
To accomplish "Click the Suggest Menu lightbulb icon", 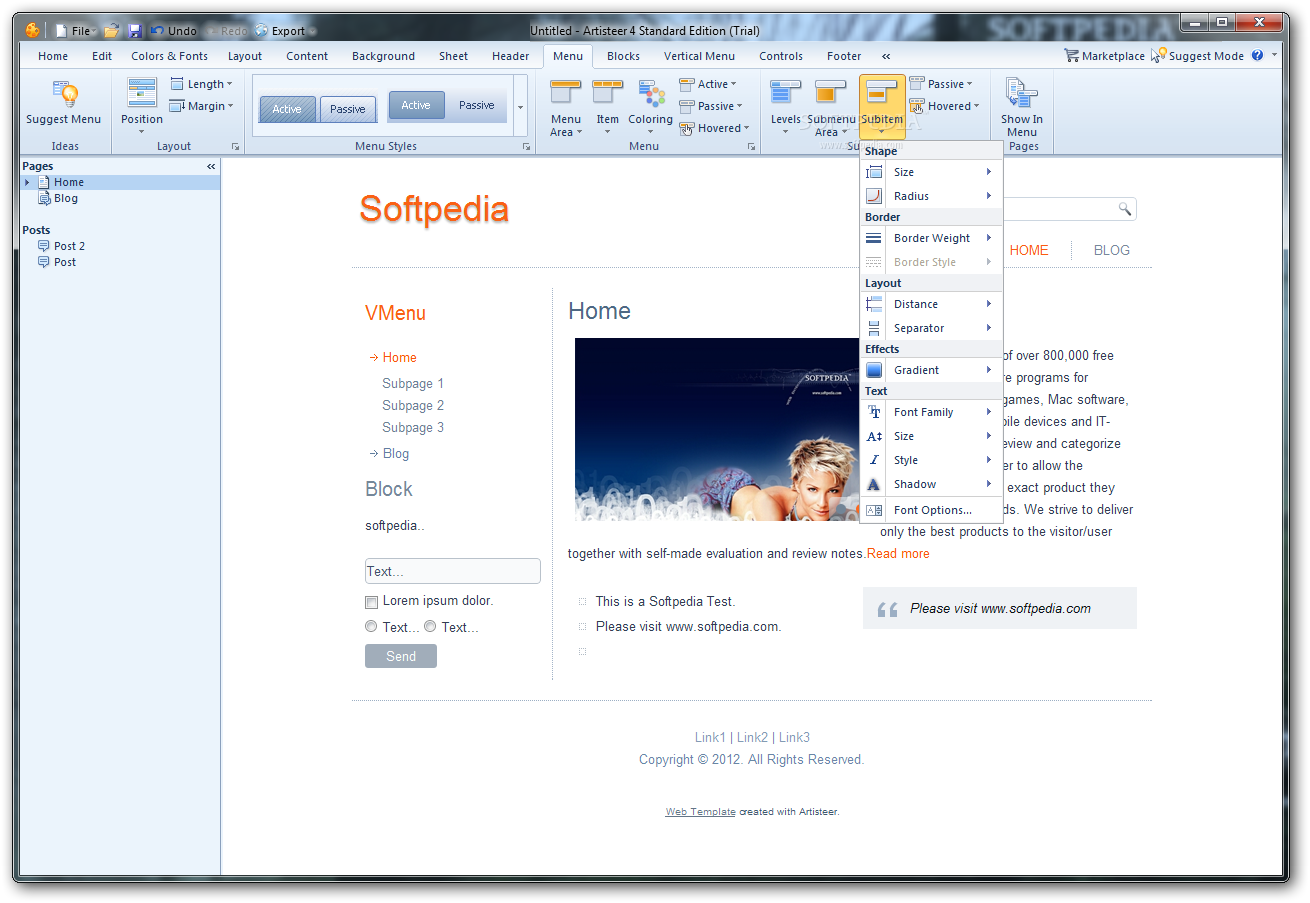I will click(64, 94).
